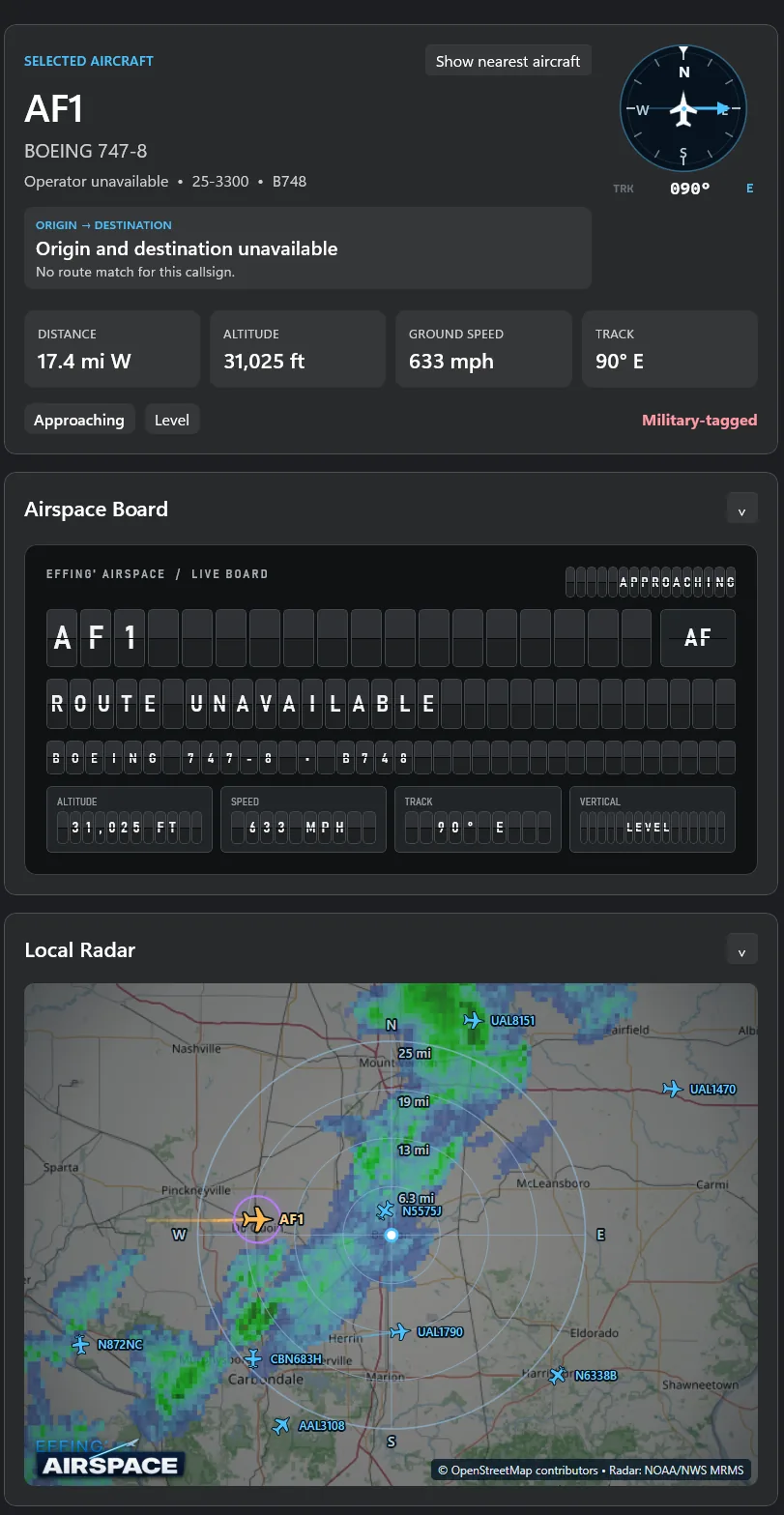The height and width of the screenshot is (1515, 784).
Task: Click the origin and destination unavailable box
Action: point(307,248)
